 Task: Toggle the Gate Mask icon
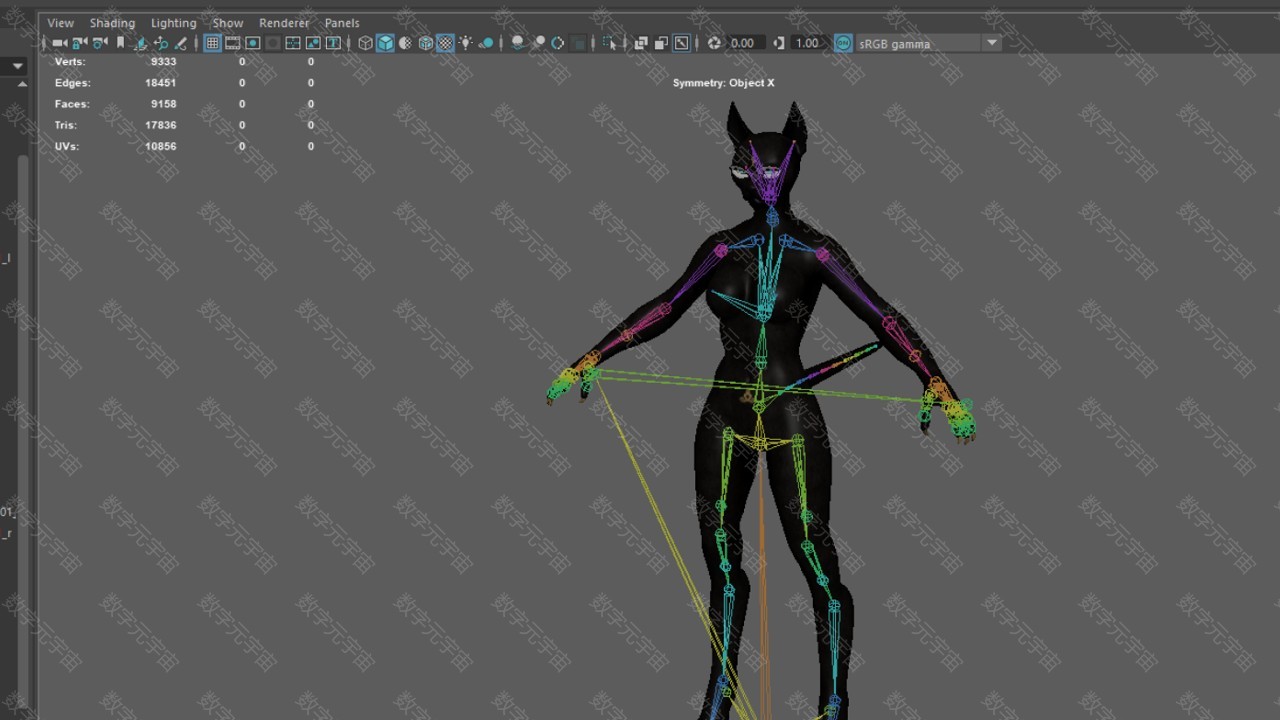click(273, 43)
